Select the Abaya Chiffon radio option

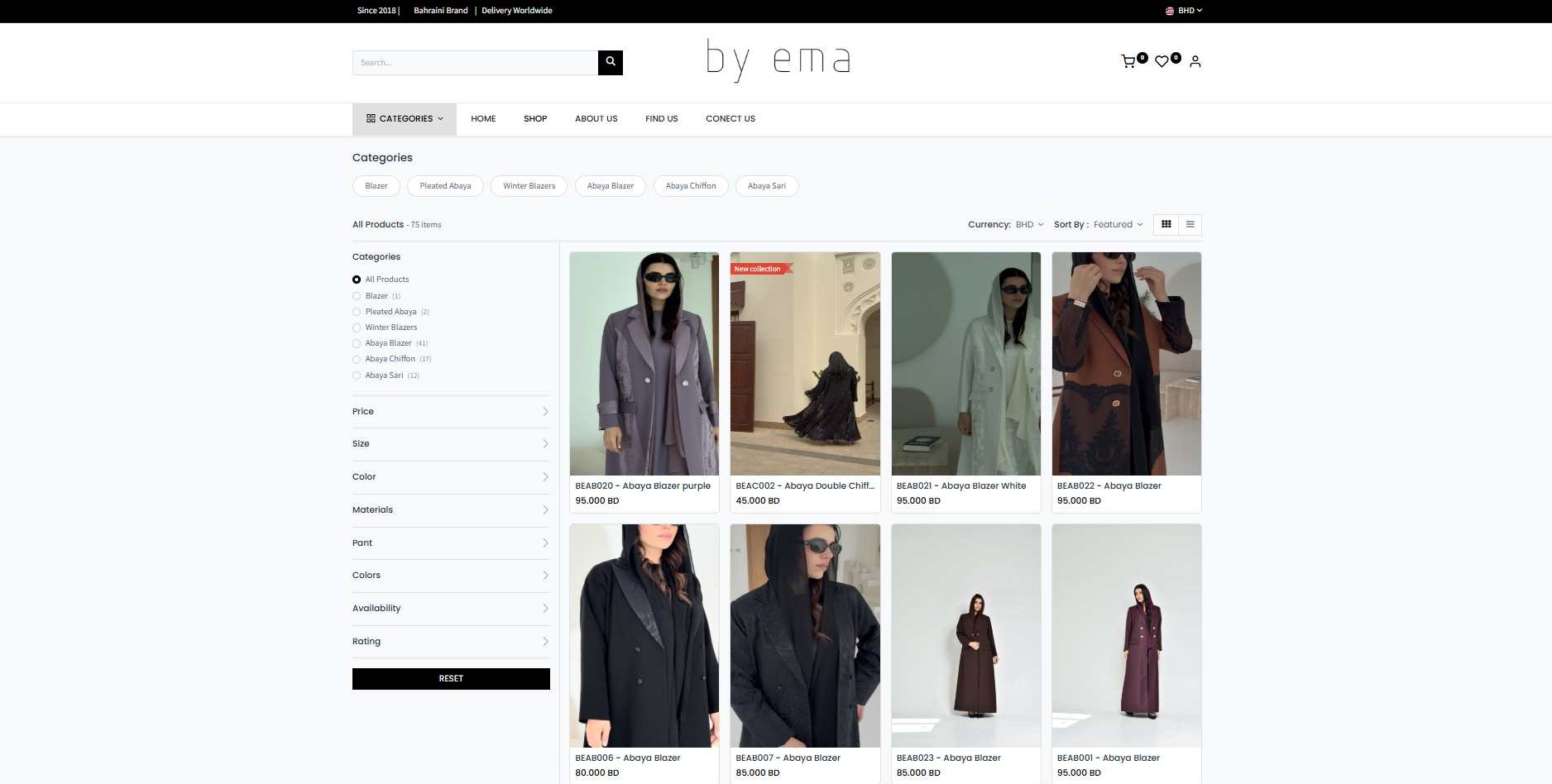click(x=357, y=360)
